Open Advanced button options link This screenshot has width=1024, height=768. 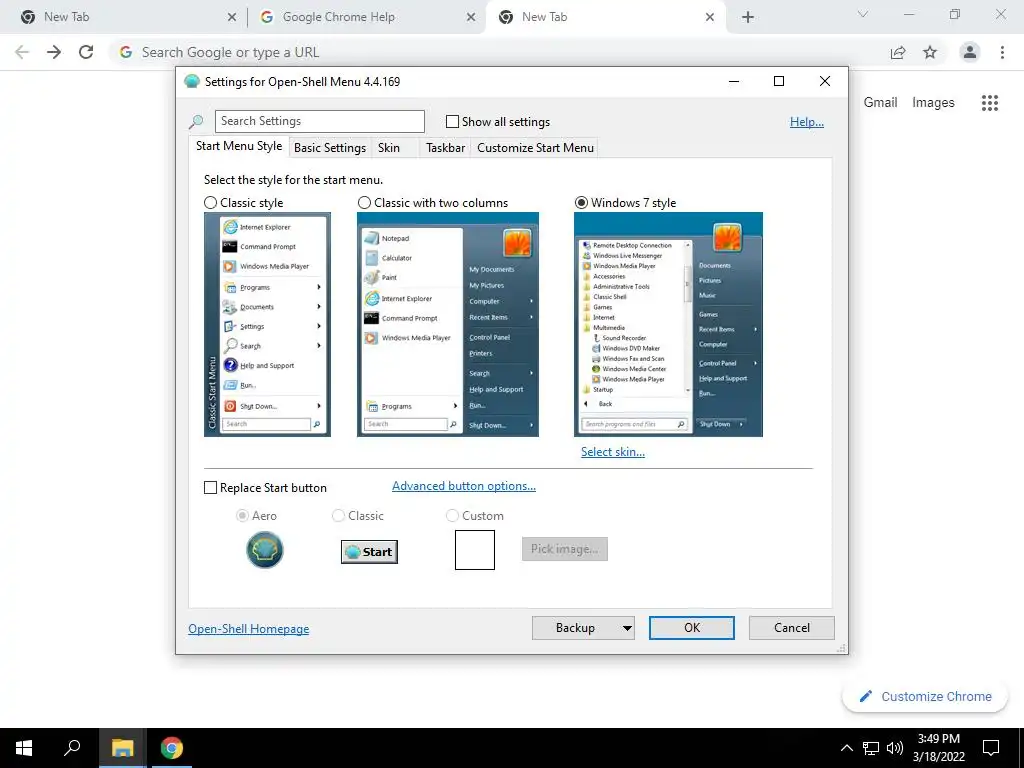[x=464, y=487]
